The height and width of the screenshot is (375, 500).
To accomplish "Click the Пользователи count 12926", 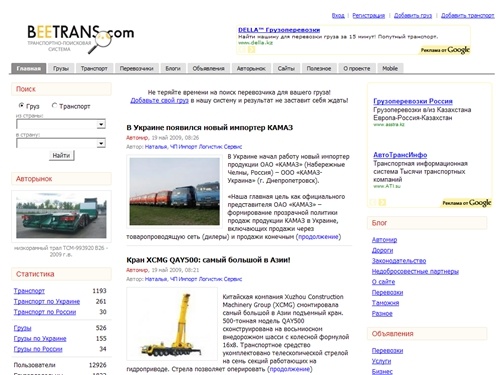I will 98,365.
